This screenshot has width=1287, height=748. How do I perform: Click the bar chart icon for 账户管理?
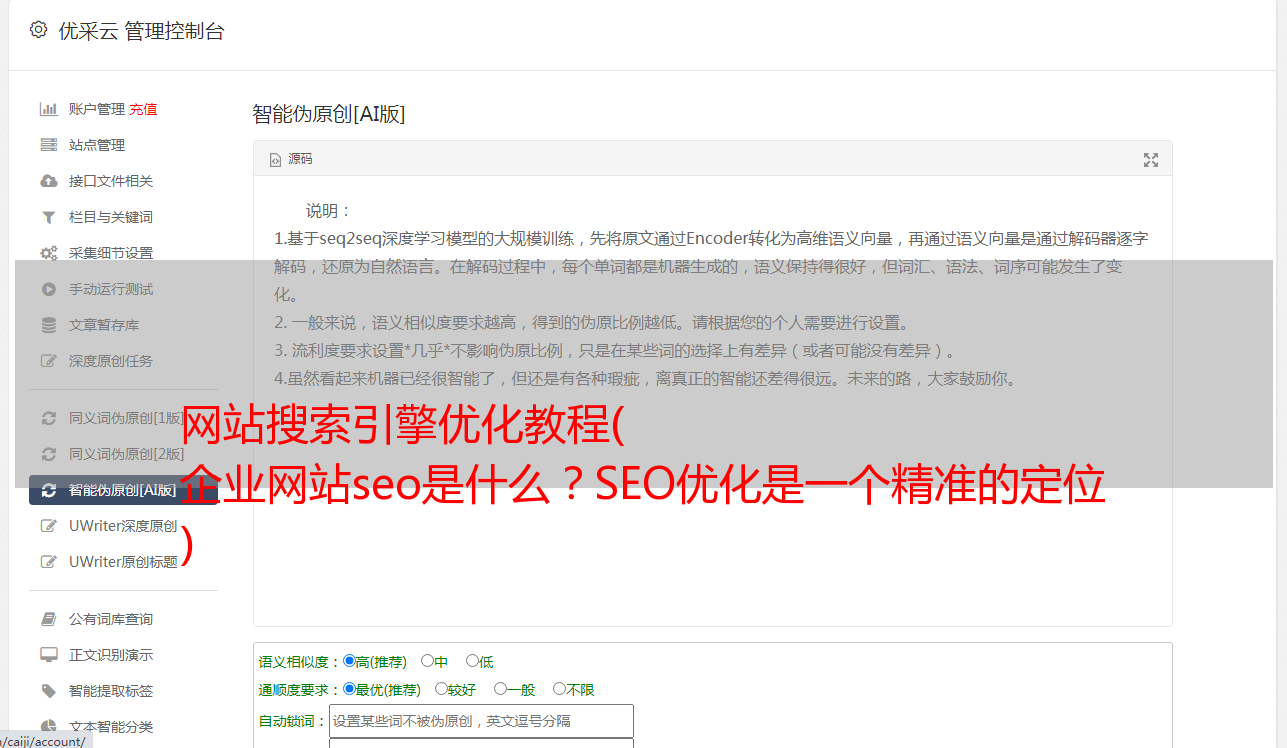click(x=48, y=109)
